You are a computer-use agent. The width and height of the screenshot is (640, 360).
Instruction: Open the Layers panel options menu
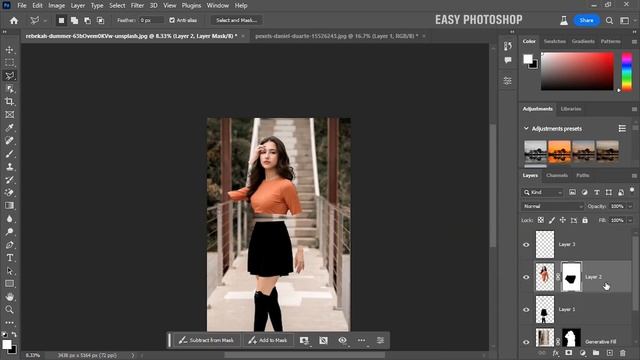[x=634, y=176]
